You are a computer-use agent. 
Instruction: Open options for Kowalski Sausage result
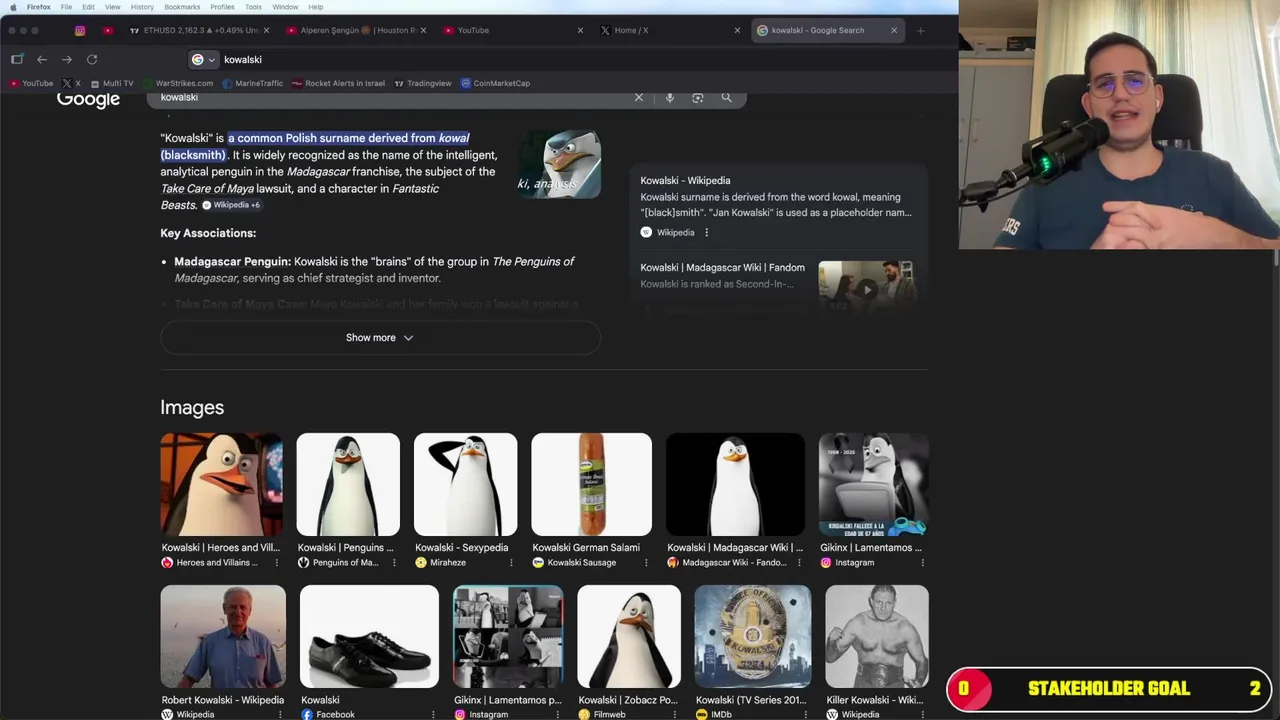pos(645,563)
